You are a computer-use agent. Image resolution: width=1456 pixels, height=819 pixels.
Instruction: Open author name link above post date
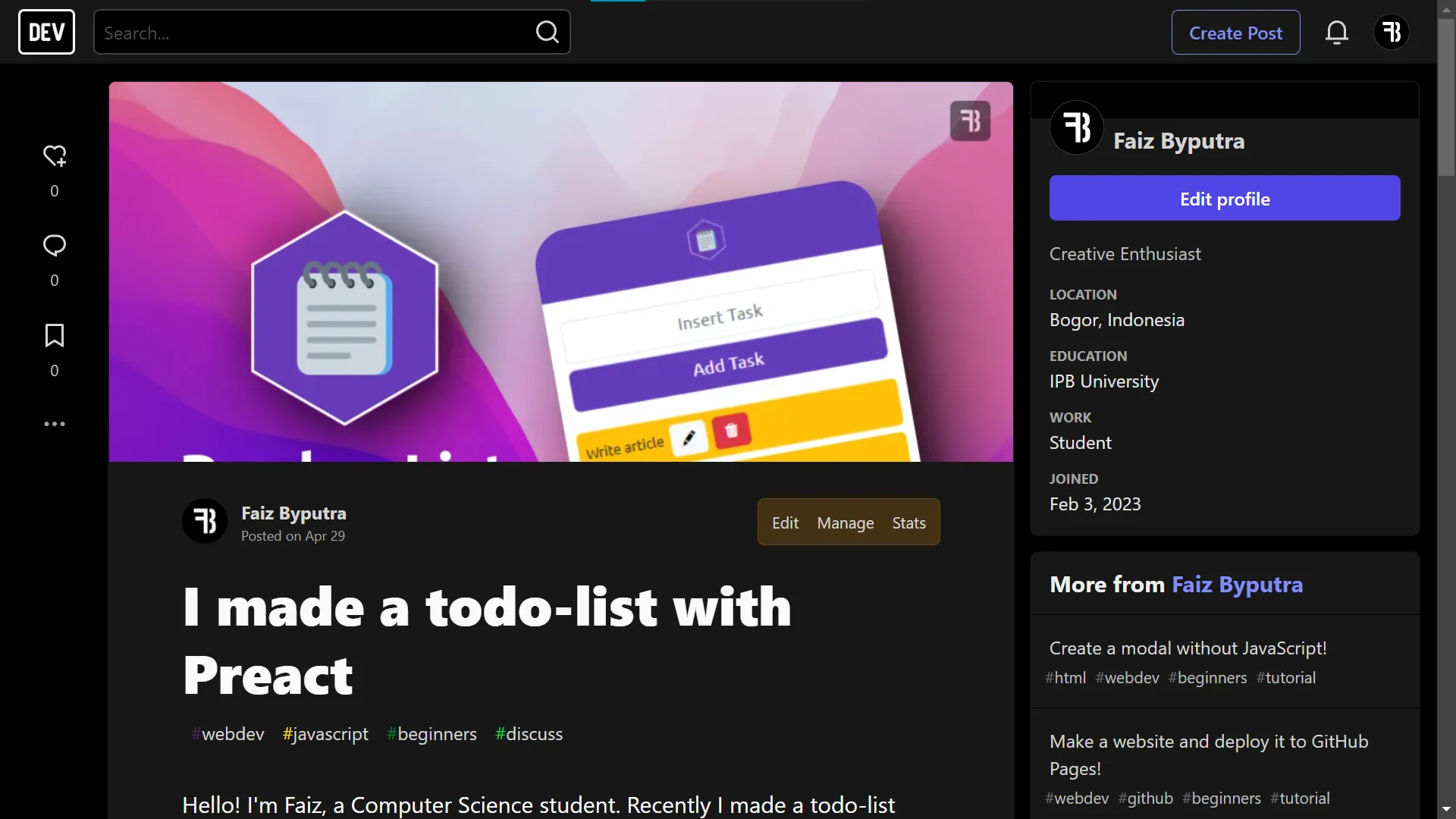point(293,513)
